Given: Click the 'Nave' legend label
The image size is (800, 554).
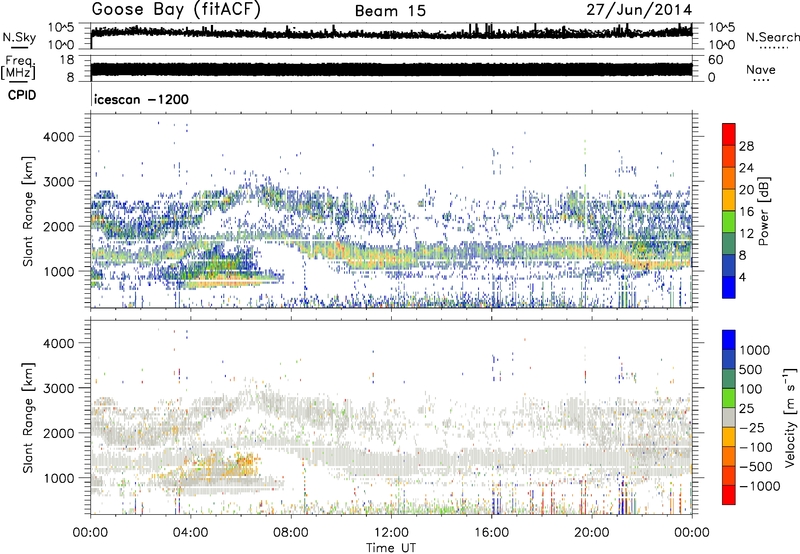Looking at the screenshot, I should [760, 69].
